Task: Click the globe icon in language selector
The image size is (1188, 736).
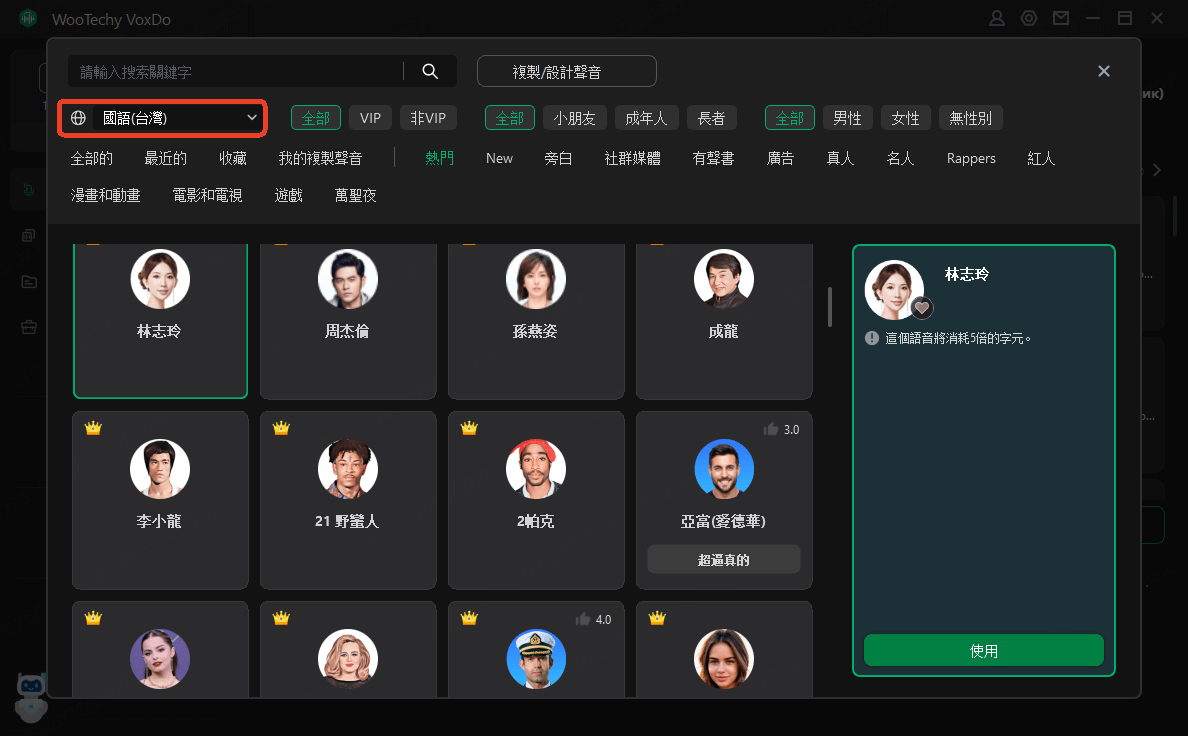Action: (78, 118)
